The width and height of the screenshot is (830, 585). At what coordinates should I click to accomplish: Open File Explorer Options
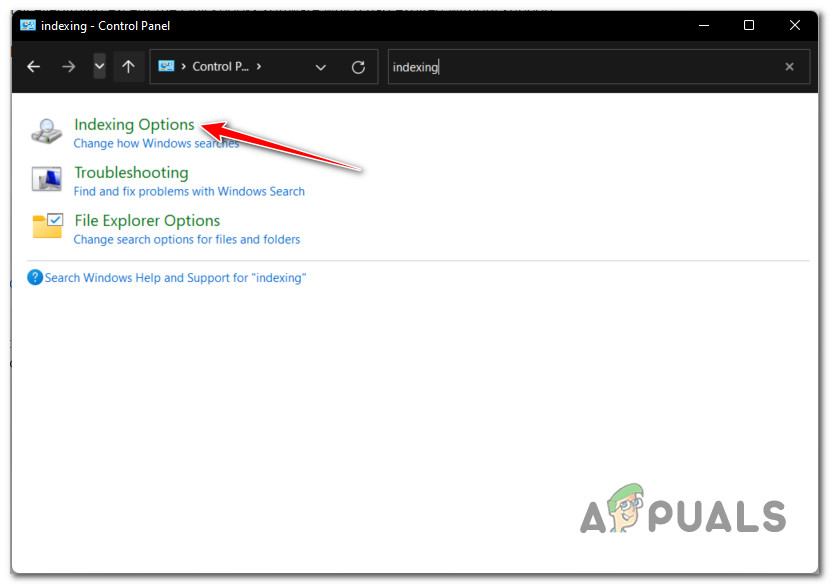[x=147, y=221]
